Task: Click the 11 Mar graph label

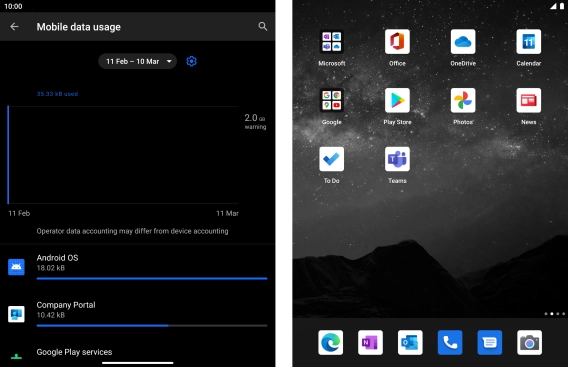Action: click(x=227, y=213)
